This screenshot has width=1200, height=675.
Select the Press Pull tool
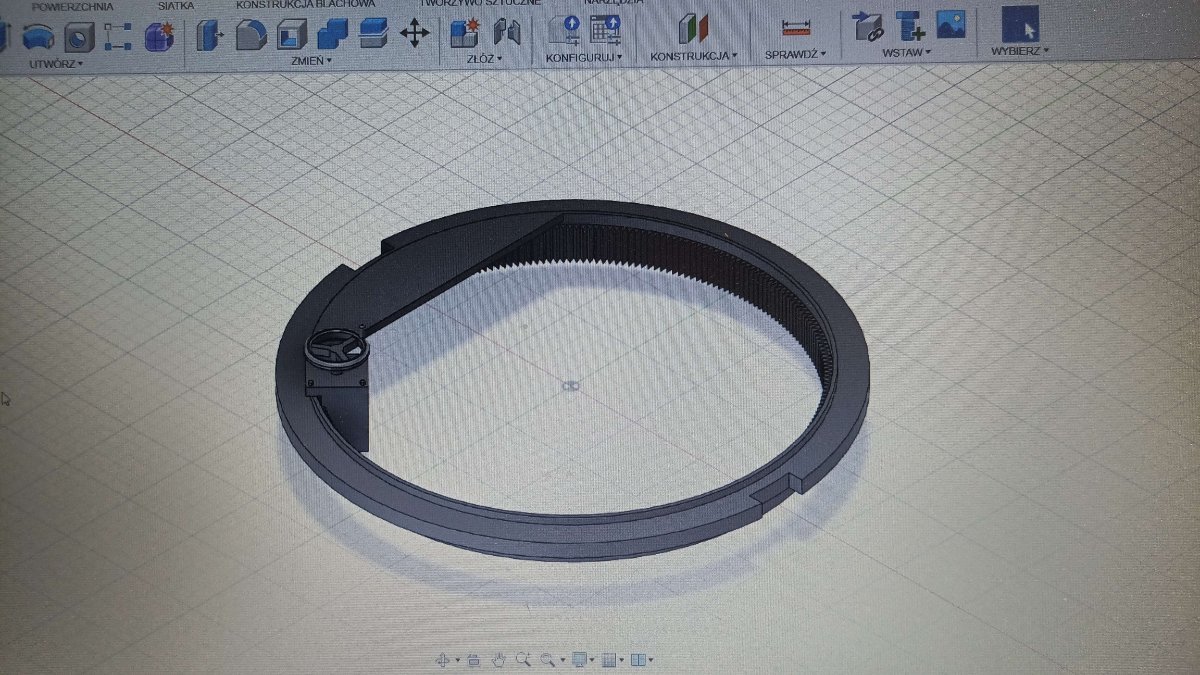(210, 35)
